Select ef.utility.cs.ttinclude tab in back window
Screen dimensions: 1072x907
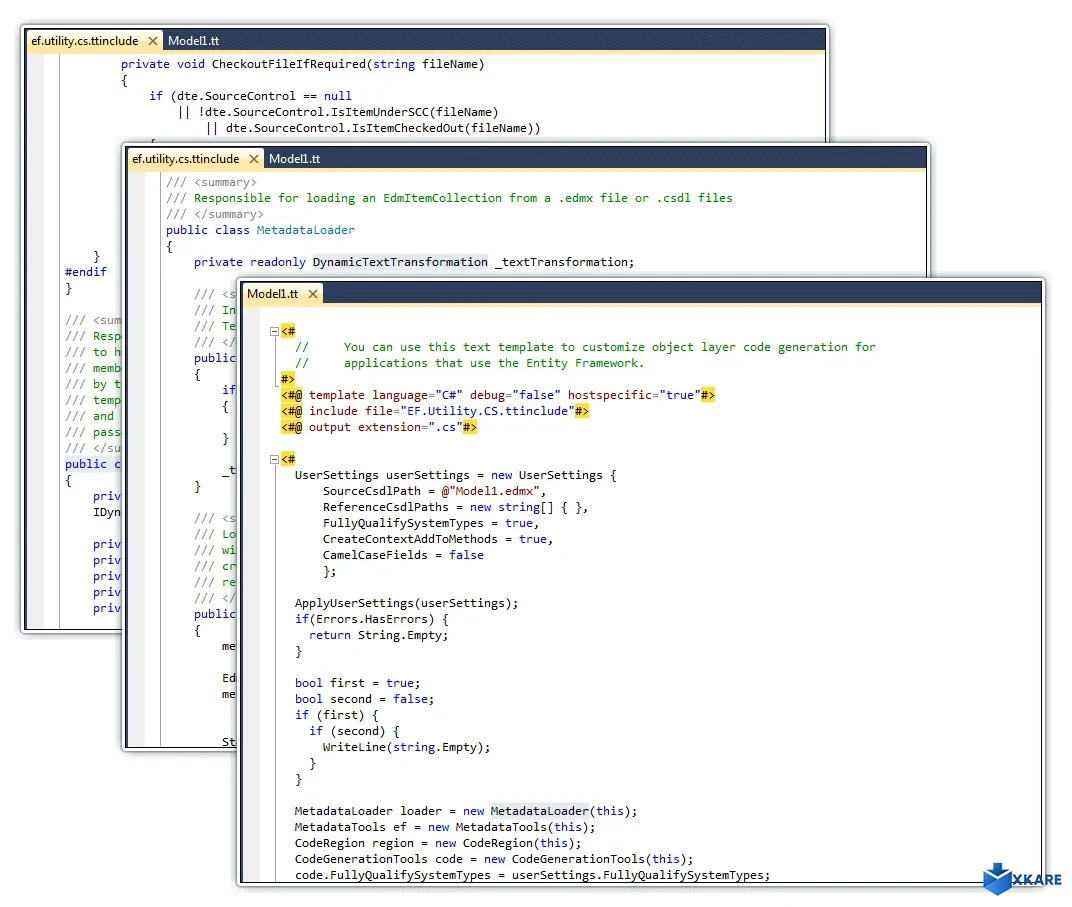(85, 41)
